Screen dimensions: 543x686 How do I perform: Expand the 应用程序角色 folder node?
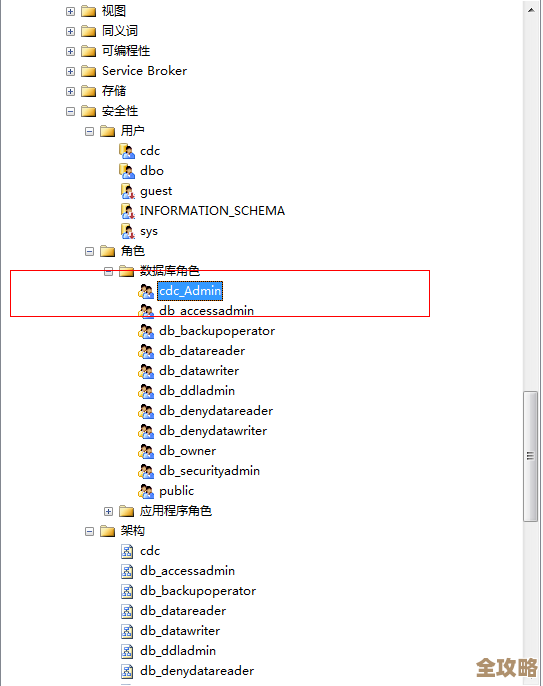(109, 511)
